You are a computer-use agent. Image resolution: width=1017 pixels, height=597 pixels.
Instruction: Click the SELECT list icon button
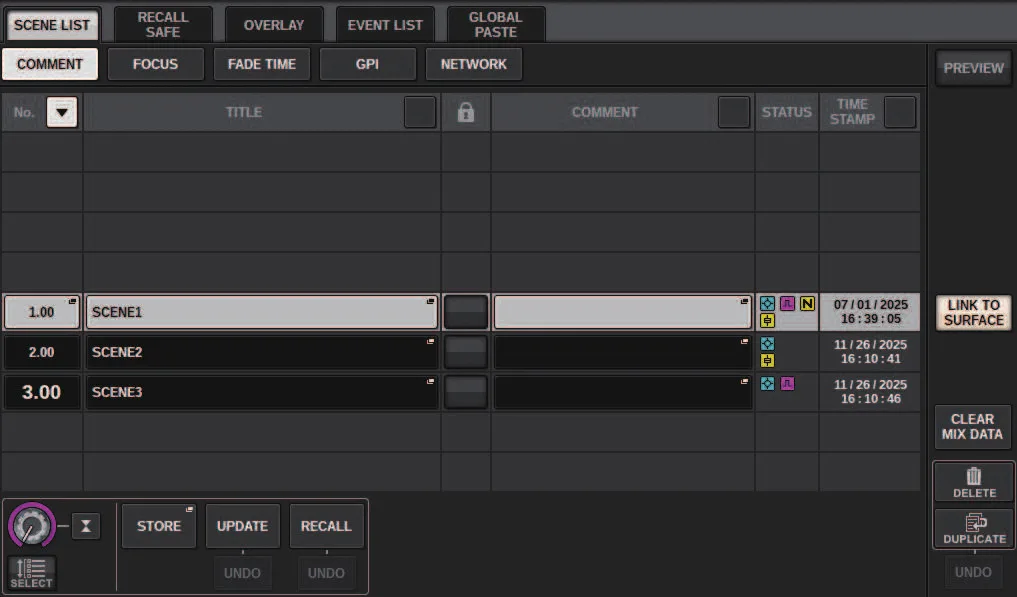pyautogui.click(x=31, y=573)
